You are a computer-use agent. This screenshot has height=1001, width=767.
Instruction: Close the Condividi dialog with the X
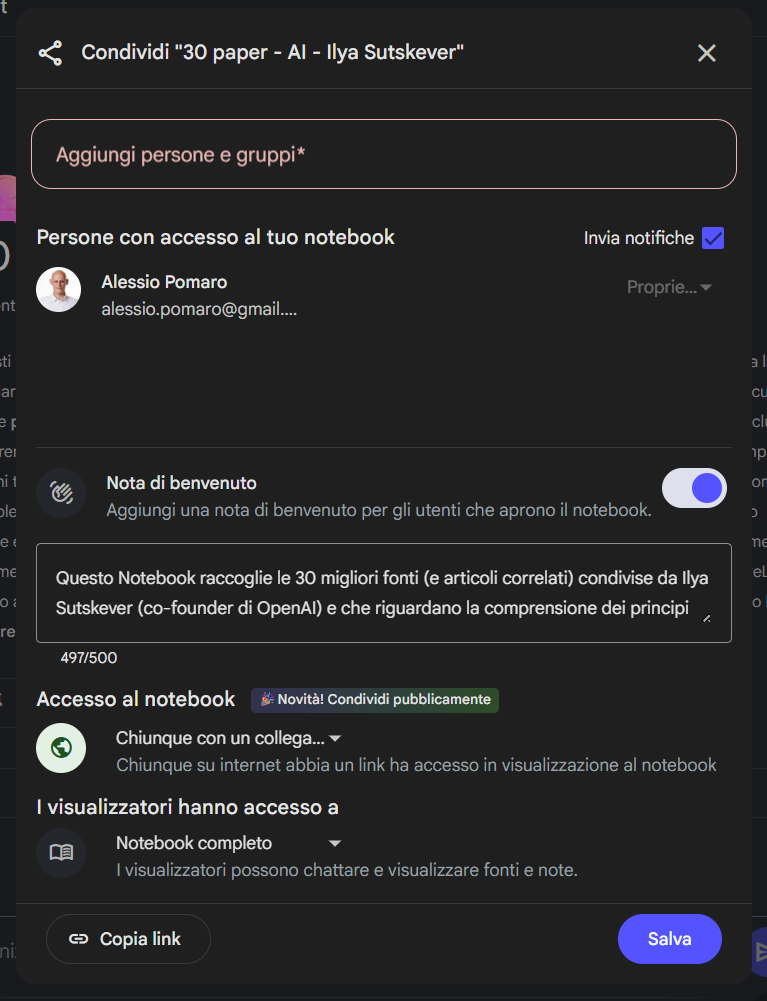[x=706, y=53]
